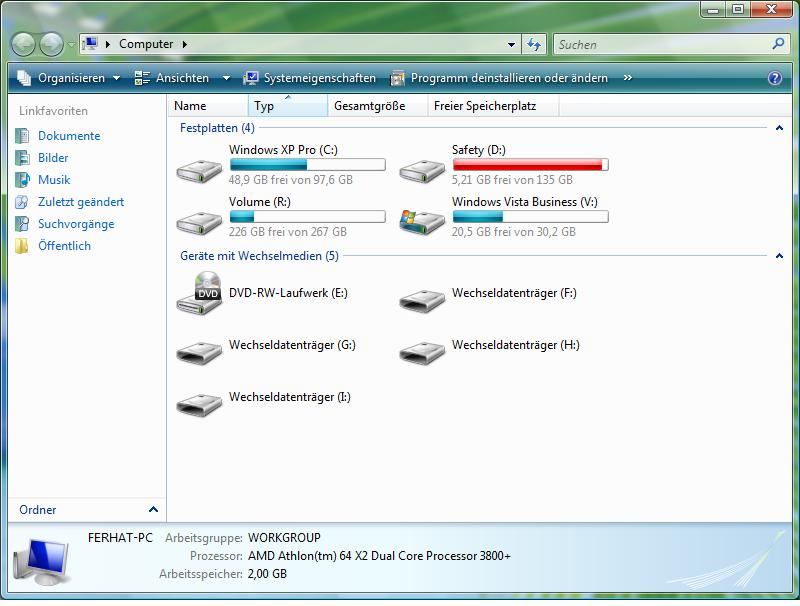The height and width of the screenshot is (606, 800).
Task: Open Musik favorite link
Action: tap(54, 180)
